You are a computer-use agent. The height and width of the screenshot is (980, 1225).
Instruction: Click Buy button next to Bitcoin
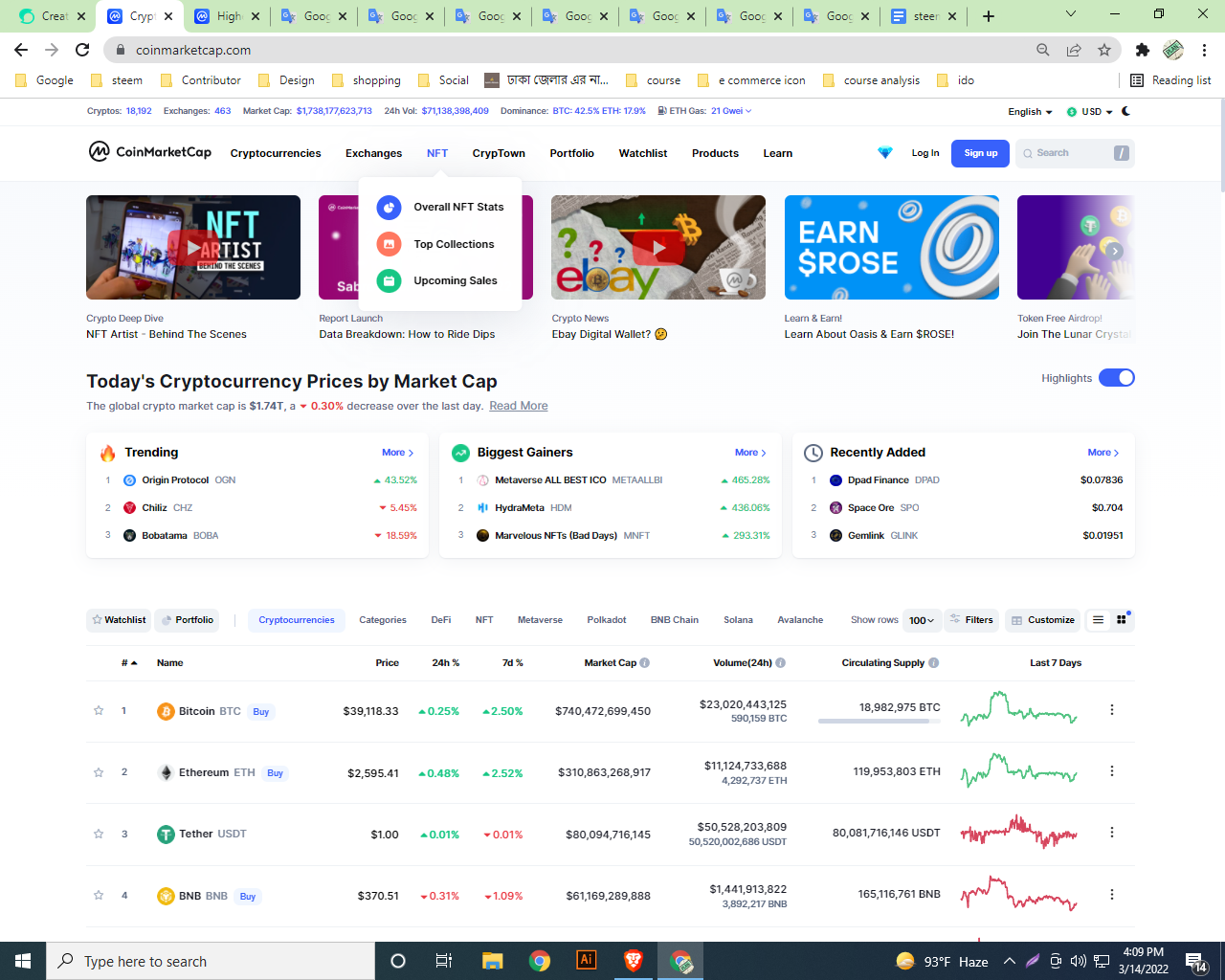[260, 712]
